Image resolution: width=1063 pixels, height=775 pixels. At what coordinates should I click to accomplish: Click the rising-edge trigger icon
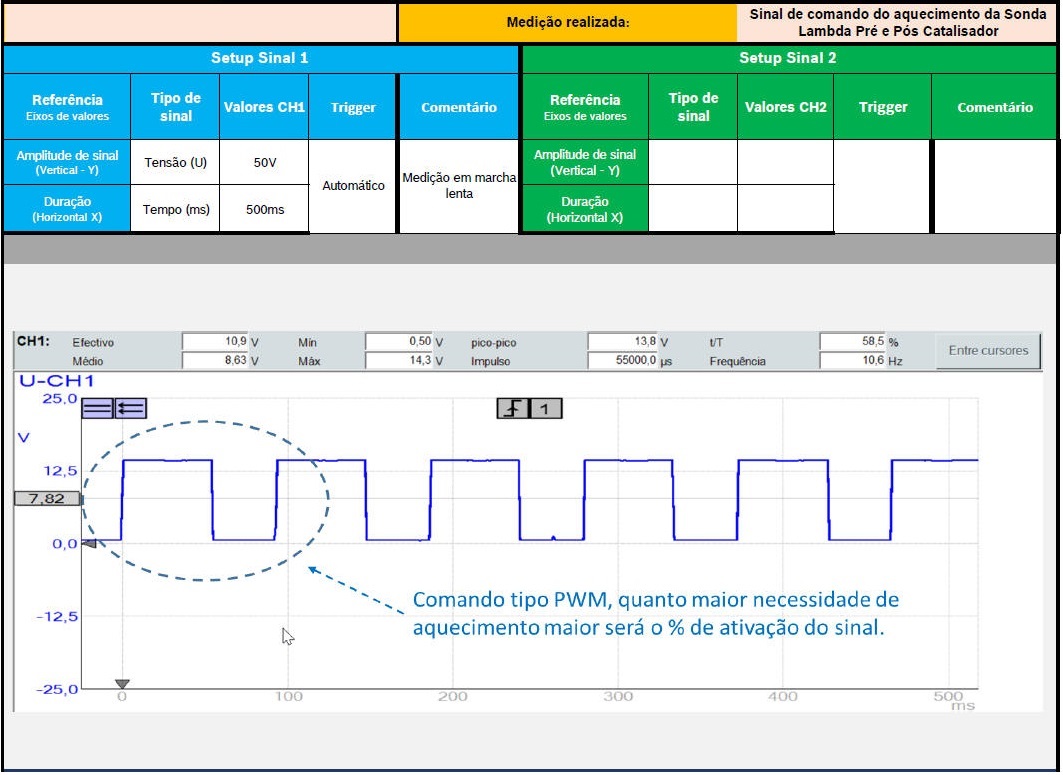tap(513, 408)
